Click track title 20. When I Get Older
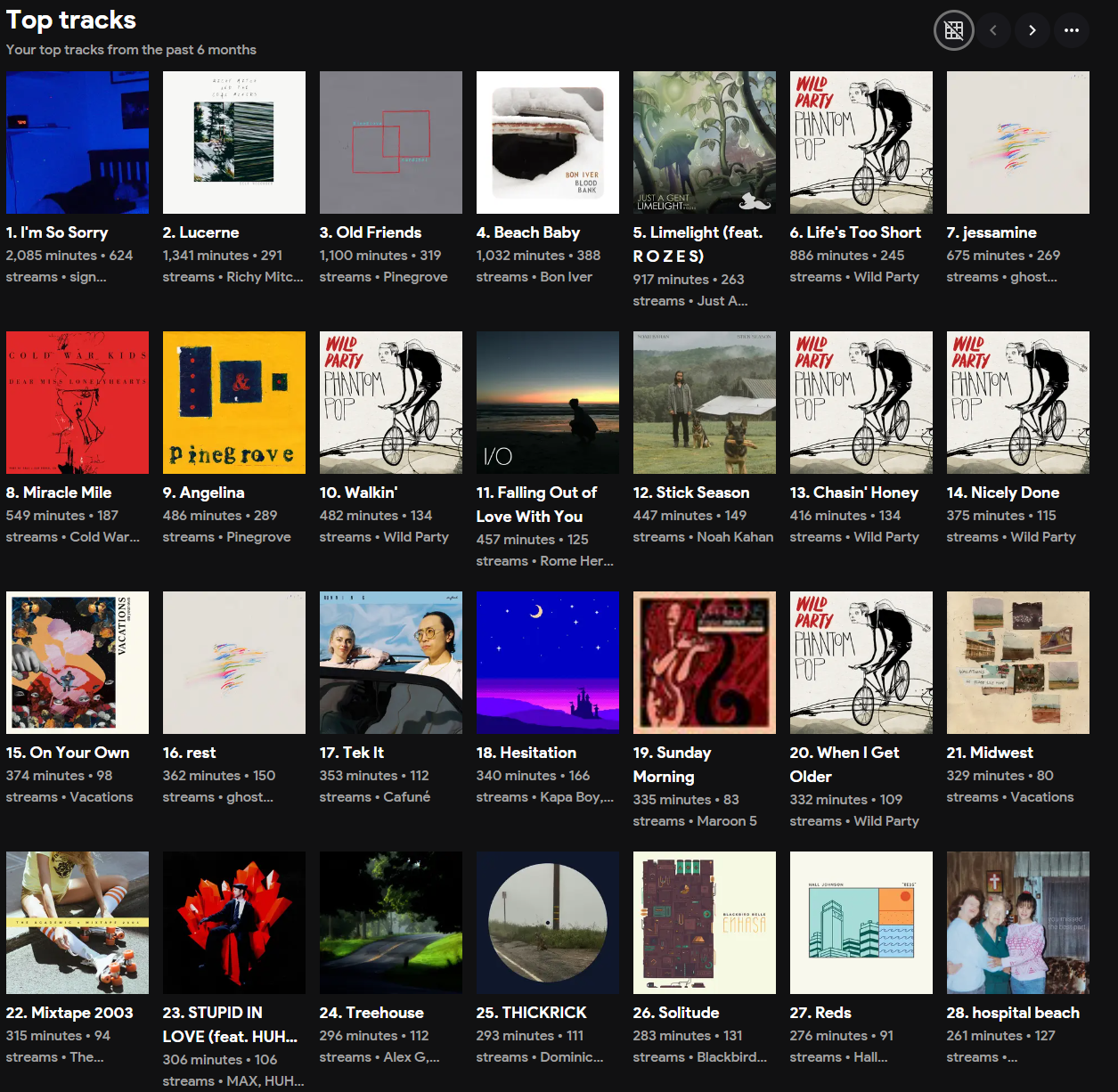 [x=845, y=764]
